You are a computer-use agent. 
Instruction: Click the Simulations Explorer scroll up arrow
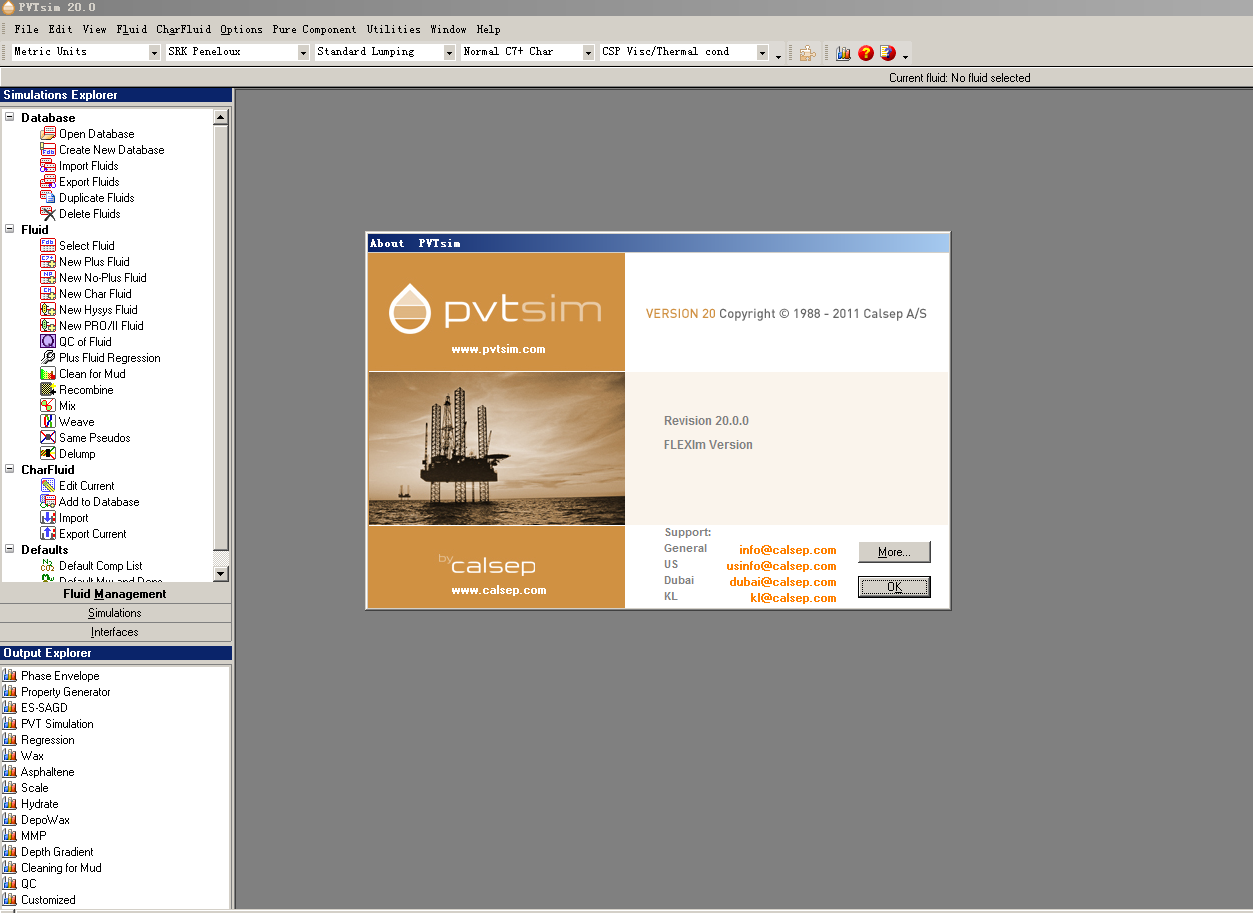pos(221,117)
